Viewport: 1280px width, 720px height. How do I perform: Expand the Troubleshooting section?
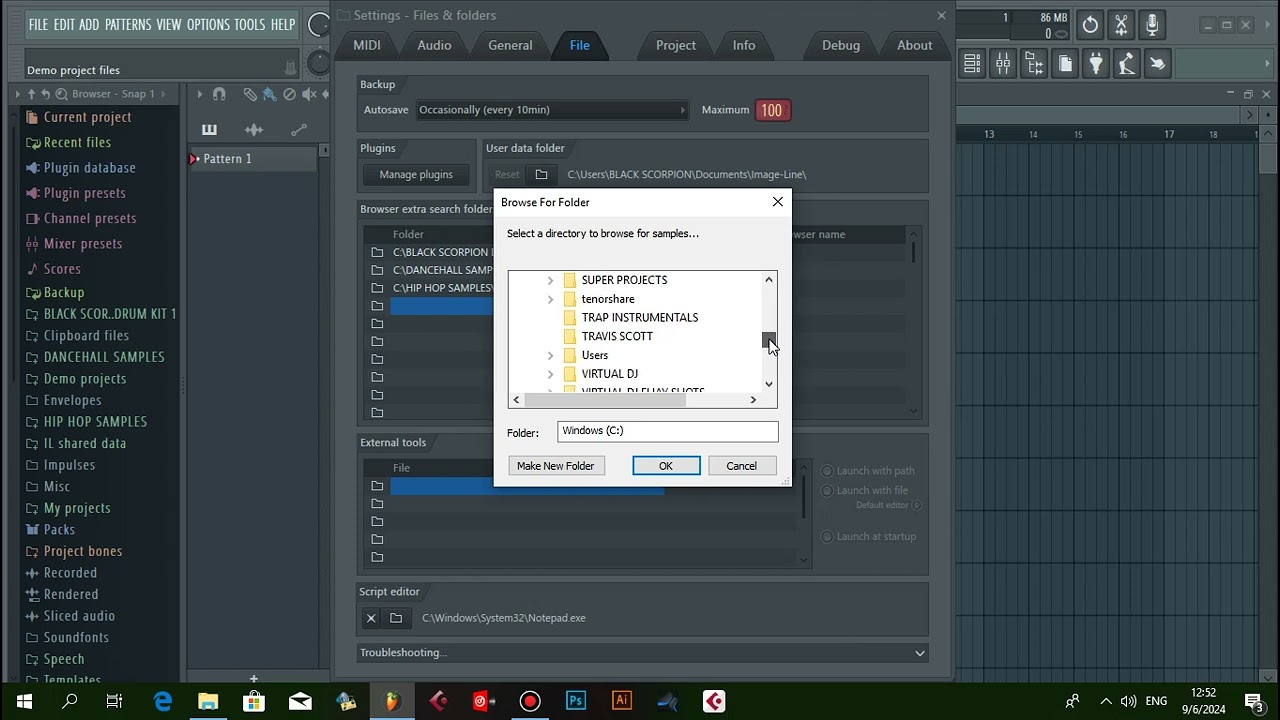point(643,653)
